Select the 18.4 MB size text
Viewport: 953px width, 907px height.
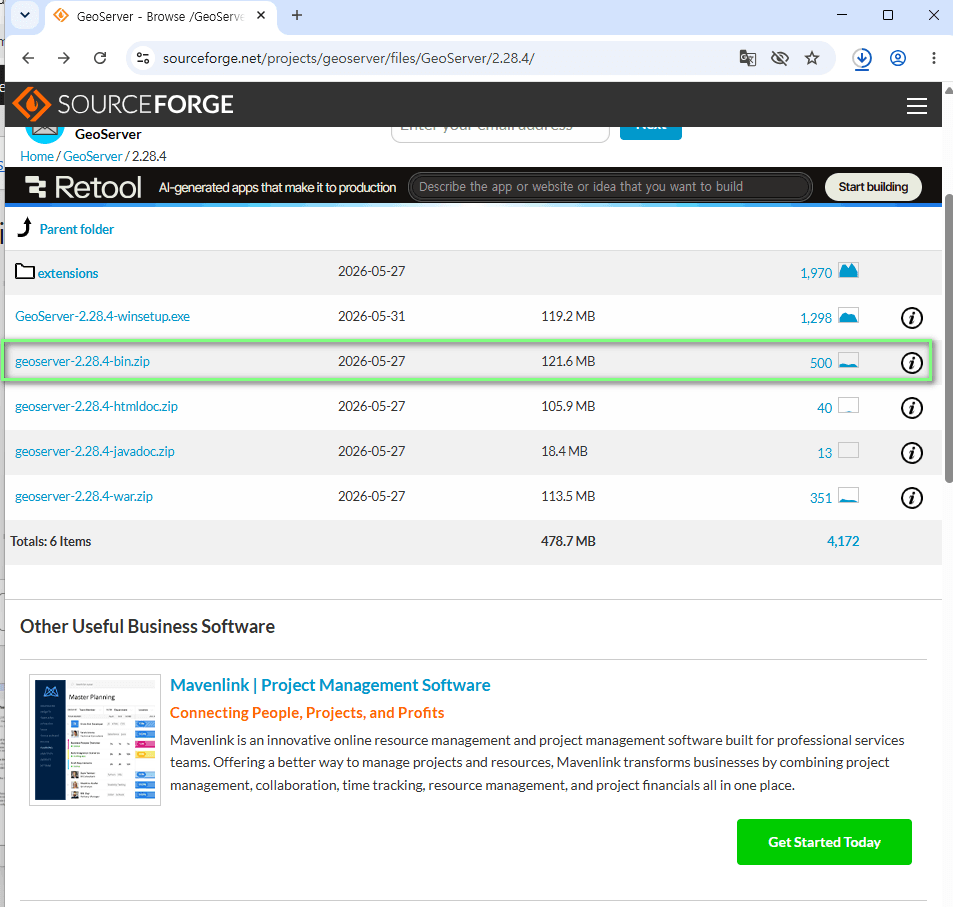pos(565,451)
